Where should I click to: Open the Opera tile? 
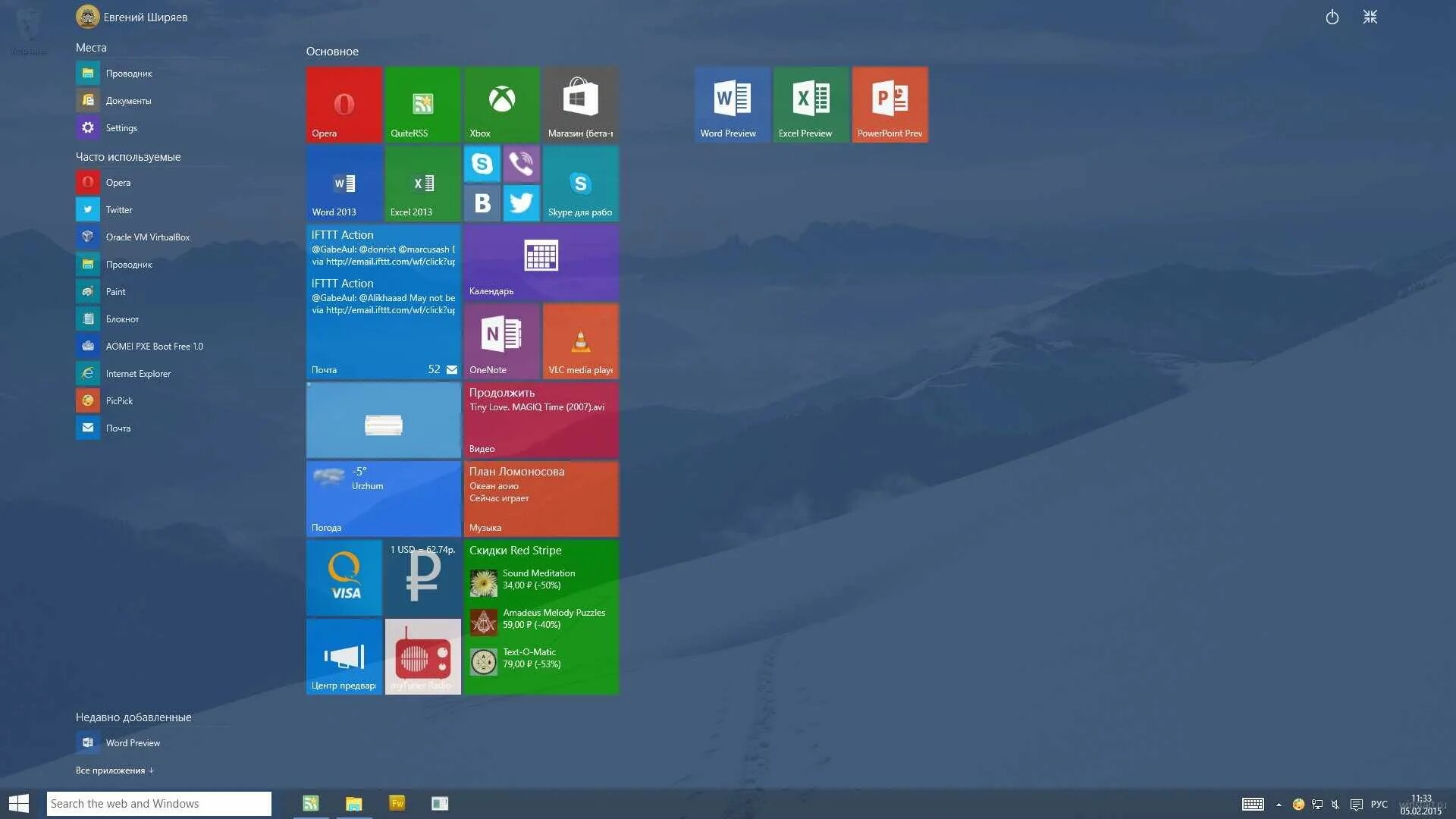click(344, 104)
